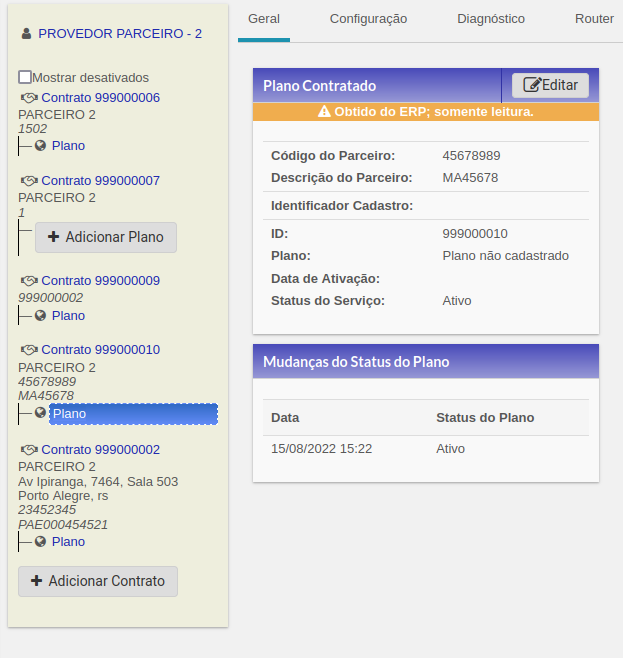623x658 pixels.
Task: Click 999000002 italic text under Contrato 999000009
Action: click(50, 298)
